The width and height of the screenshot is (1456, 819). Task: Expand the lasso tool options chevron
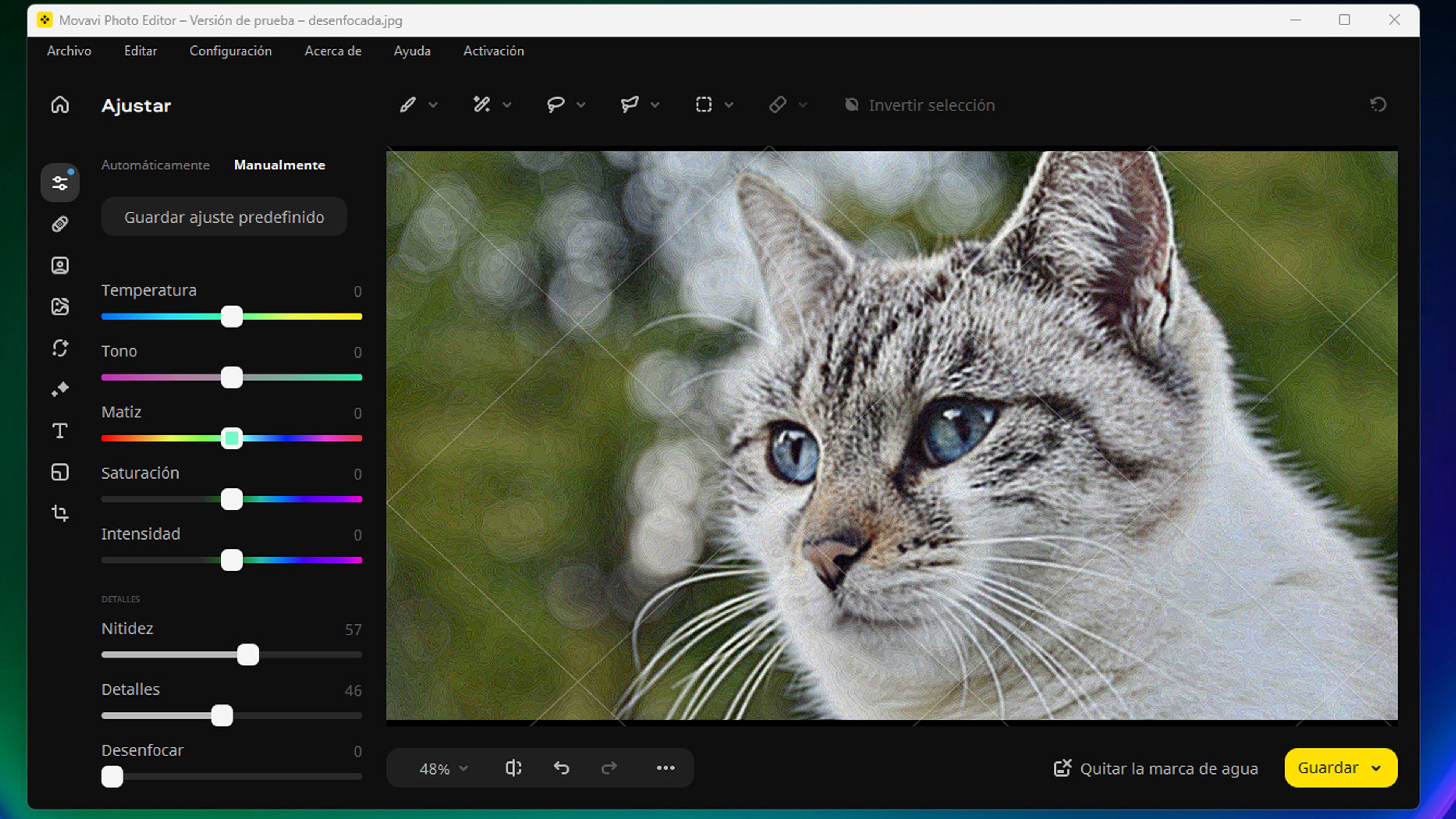click(581, 105)
